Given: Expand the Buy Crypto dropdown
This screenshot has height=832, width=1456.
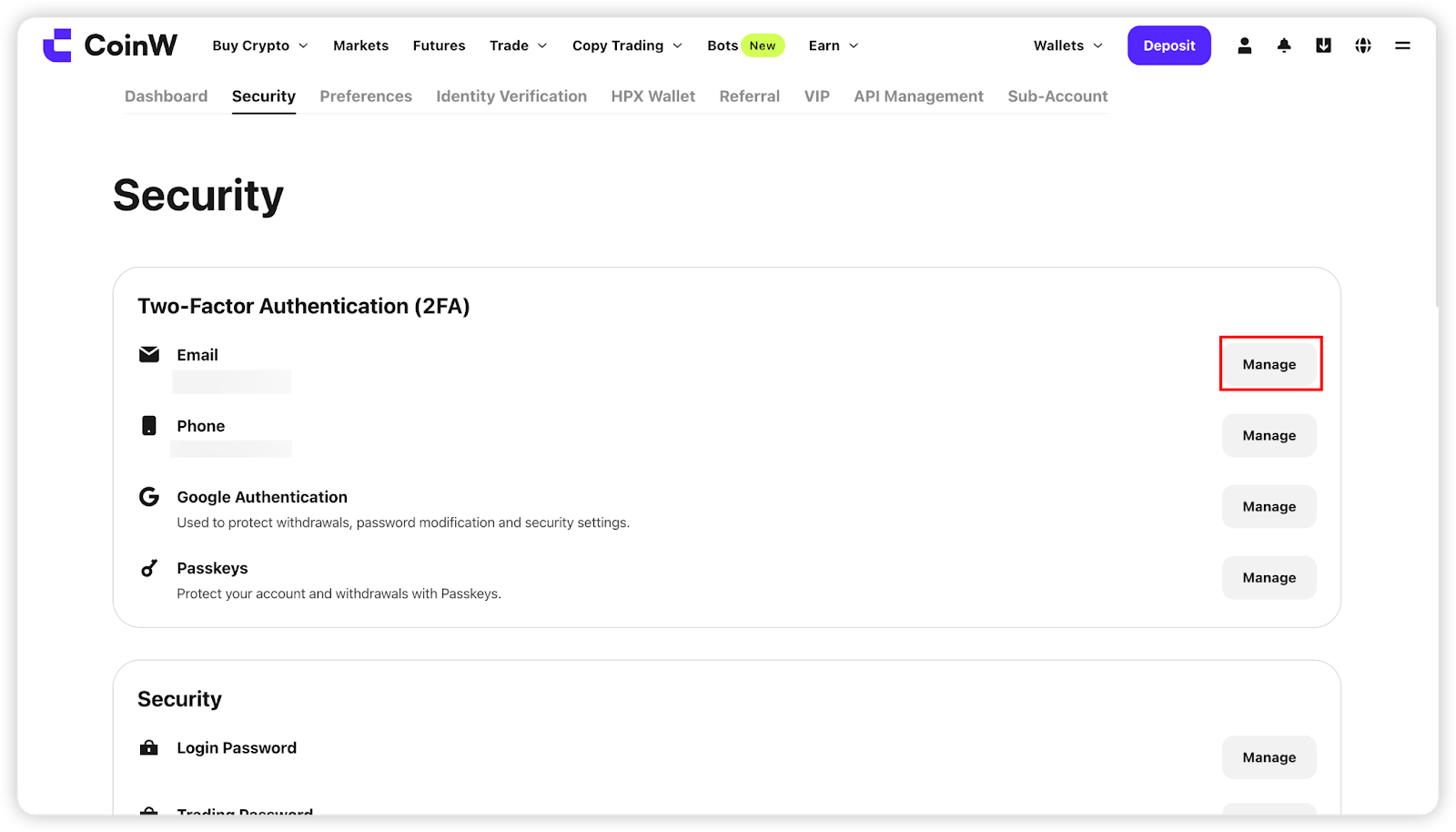Looking at the screenshot, I should (260, 46).
